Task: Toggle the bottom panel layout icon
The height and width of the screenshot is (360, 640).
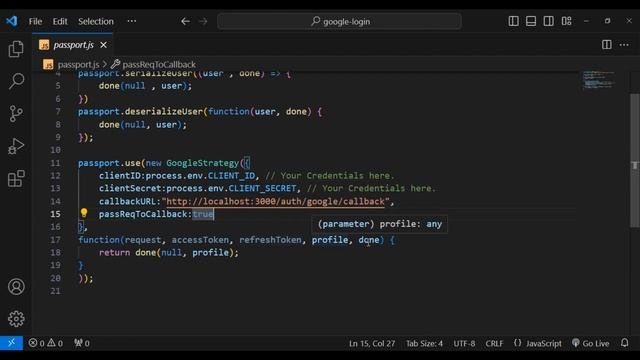Action: [x=531, y=21]
